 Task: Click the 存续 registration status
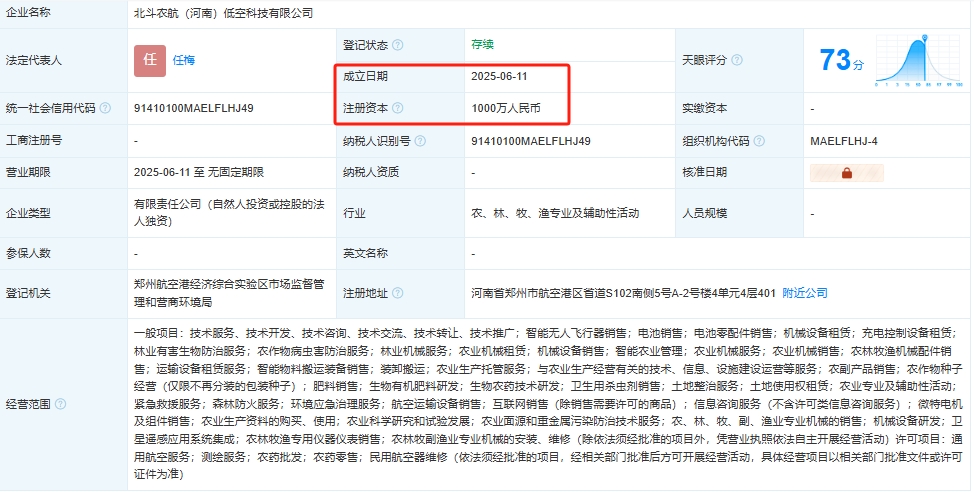(483, 44)
